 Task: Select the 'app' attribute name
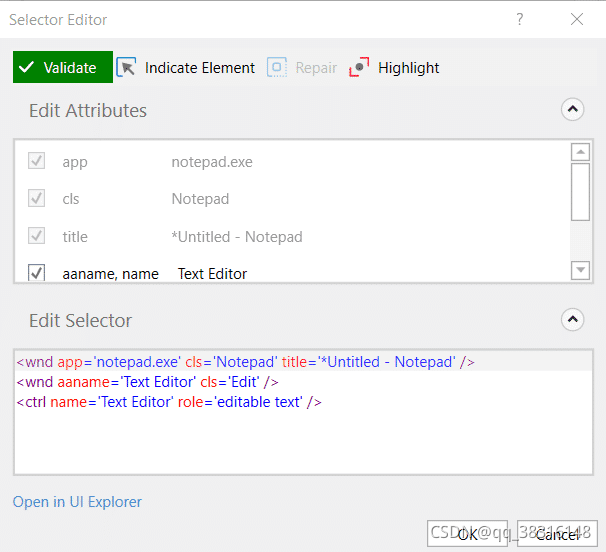[75, 162]
